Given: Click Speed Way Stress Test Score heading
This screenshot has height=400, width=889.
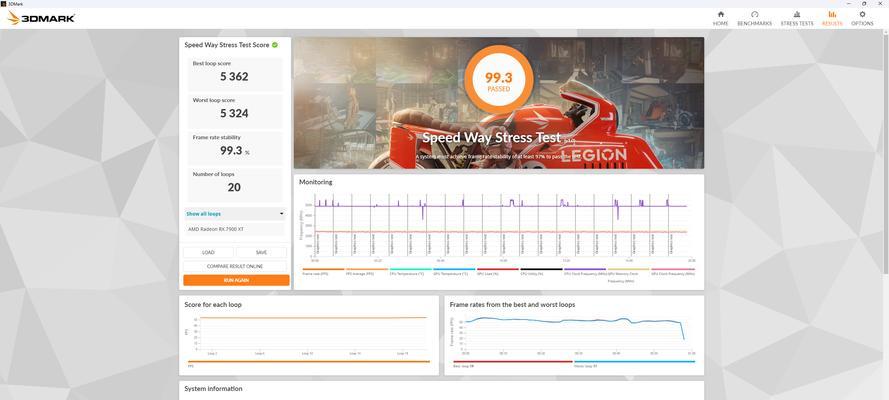Looking at the screenshot, I should coord(227,45).
